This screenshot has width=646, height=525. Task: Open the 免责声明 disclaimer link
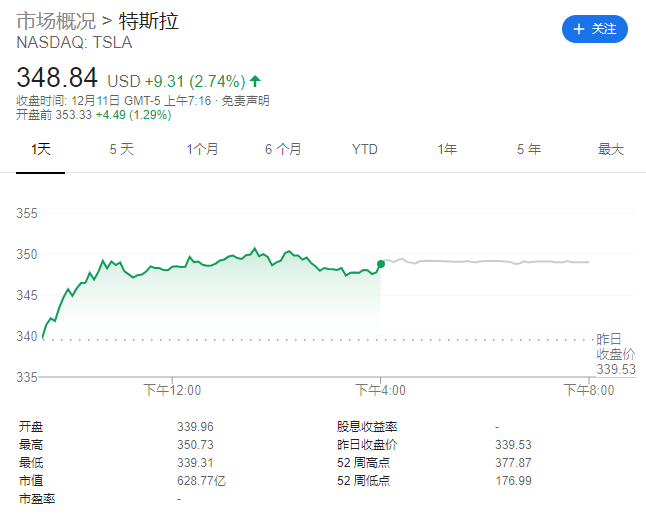pyautogui.click(x=246, y=101)
